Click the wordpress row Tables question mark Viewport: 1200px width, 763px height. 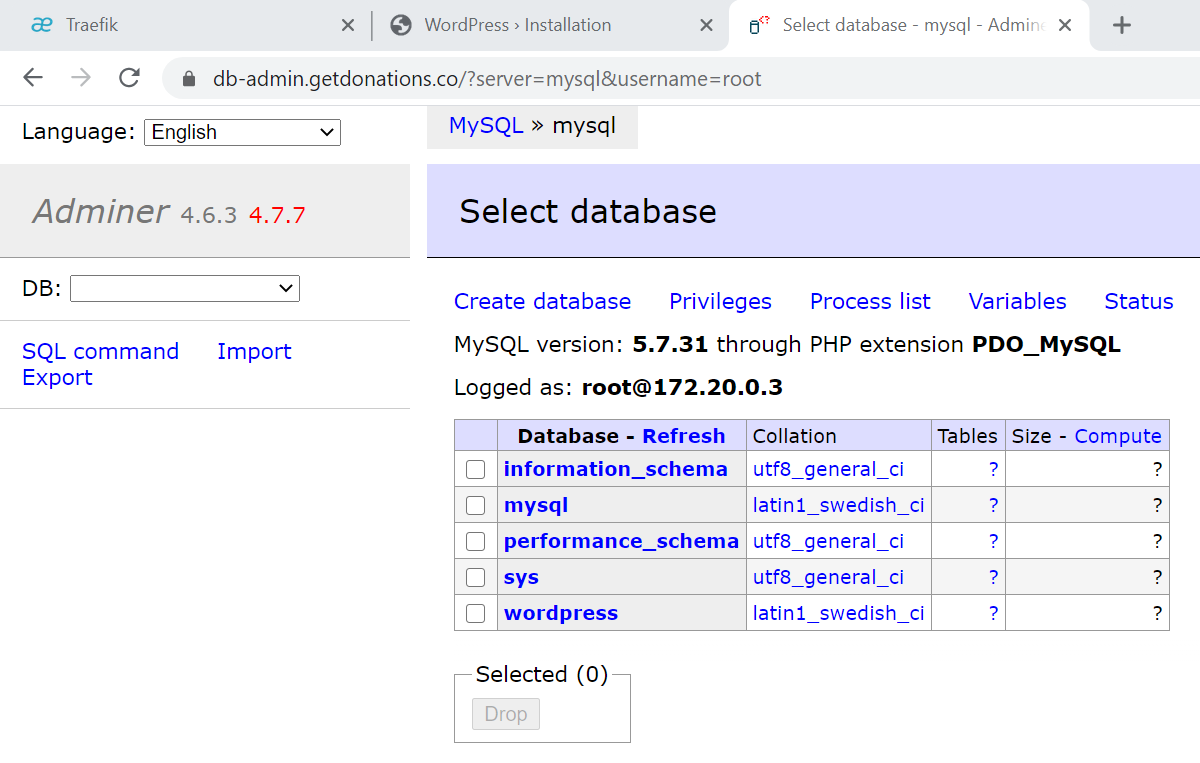[x=993, y=613]
